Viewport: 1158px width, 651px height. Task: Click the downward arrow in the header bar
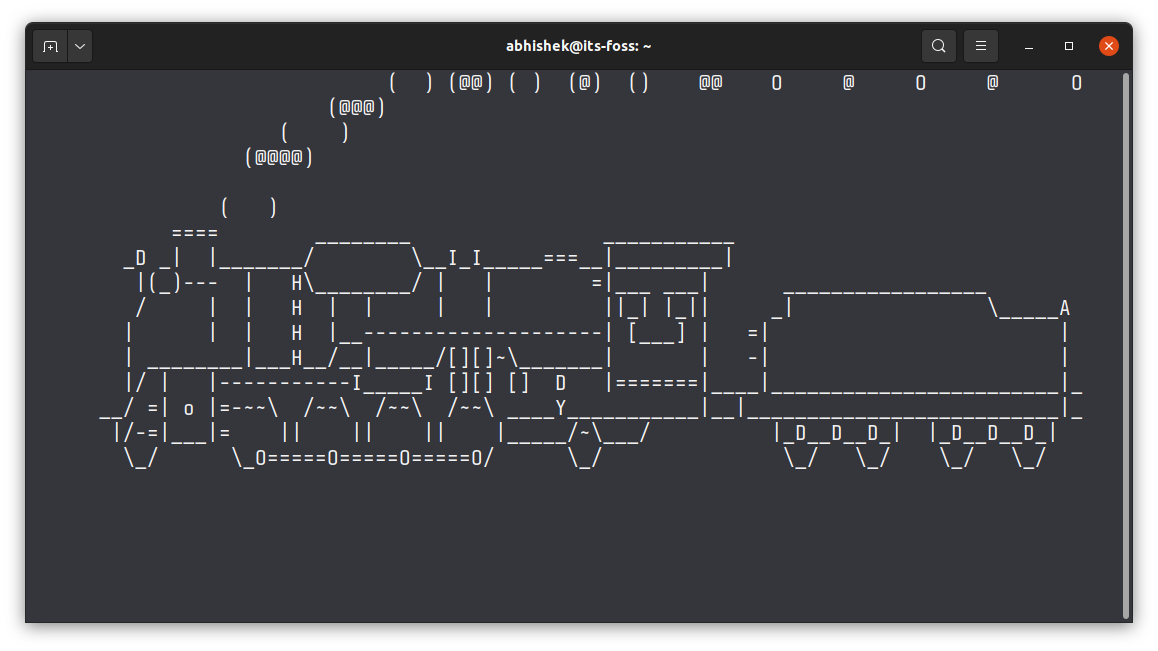[x=79, y=45]
